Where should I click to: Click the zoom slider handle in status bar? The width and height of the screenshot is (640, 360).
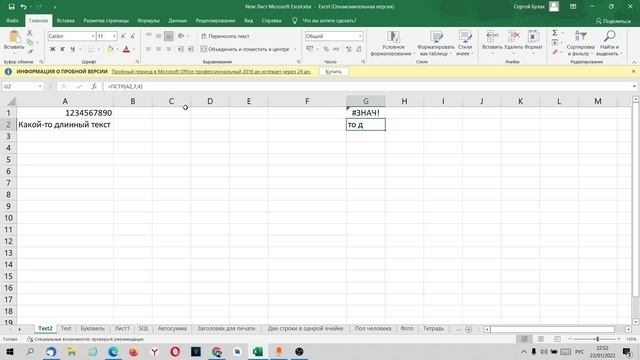coord(598,339)
